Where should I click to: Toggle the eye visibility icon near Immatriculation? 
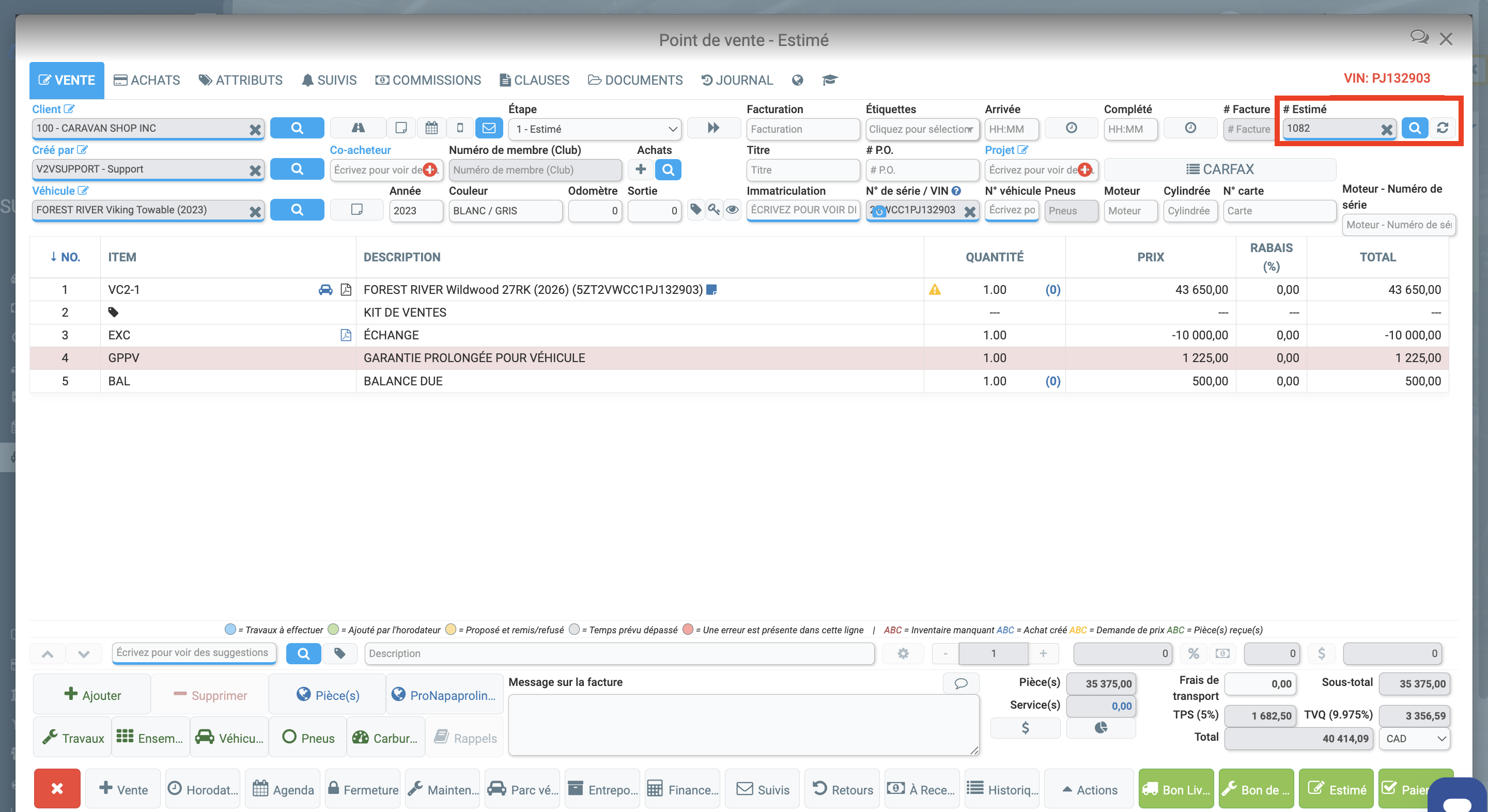click(x=732, y=210)
